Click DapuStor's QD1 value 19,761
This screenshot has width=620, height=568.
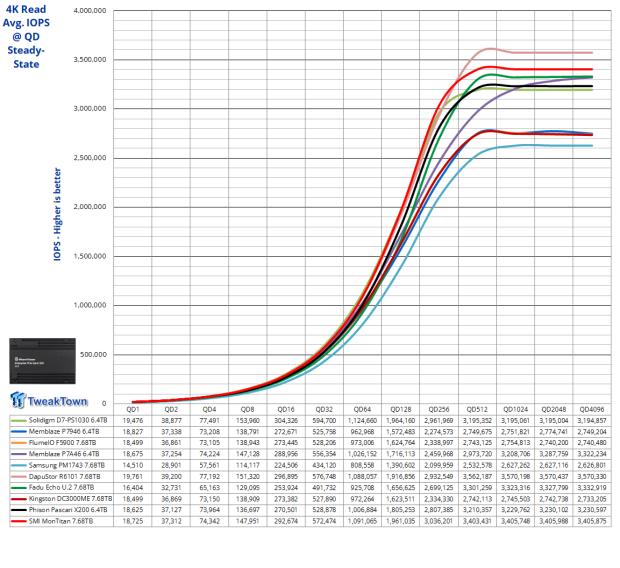pyautogui.click(x=133, y=477)
